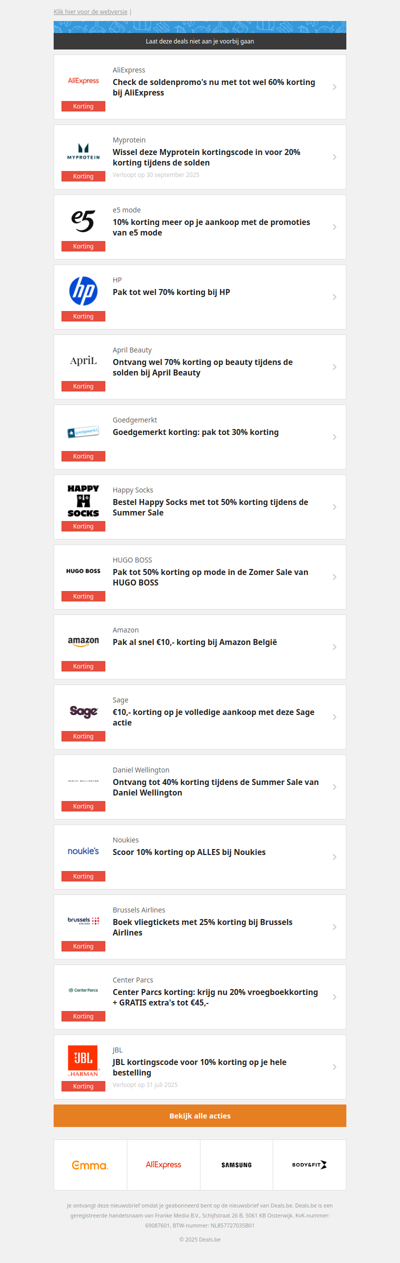Click the Body&Fit logo in footer
This screenshot has width=400, height=1263.
pos(310,1165)
